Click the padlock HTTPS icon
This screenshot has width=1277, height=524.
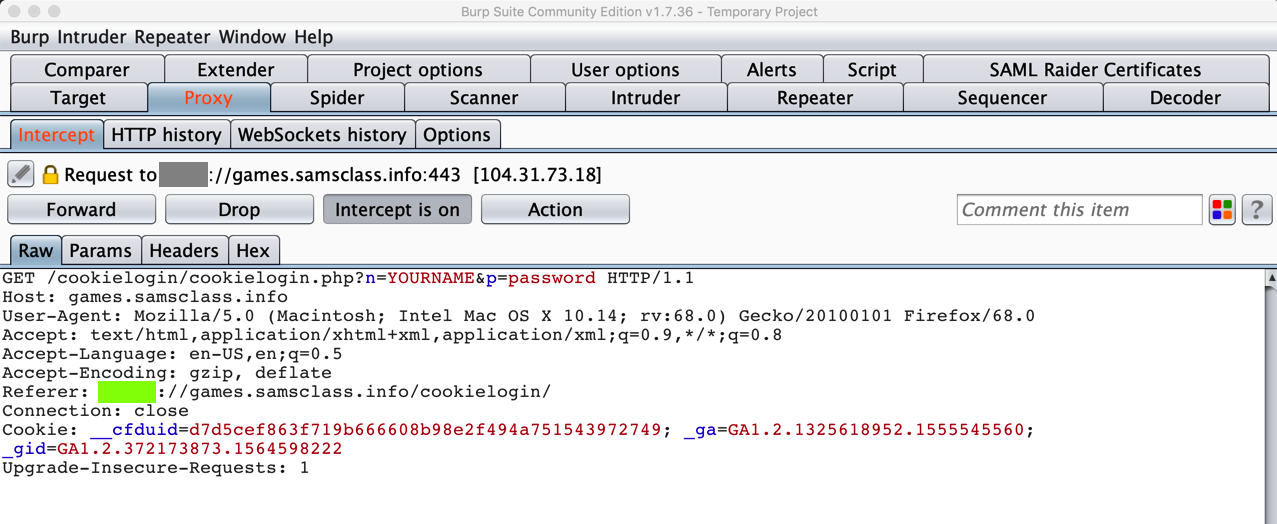tap(50, 174)
